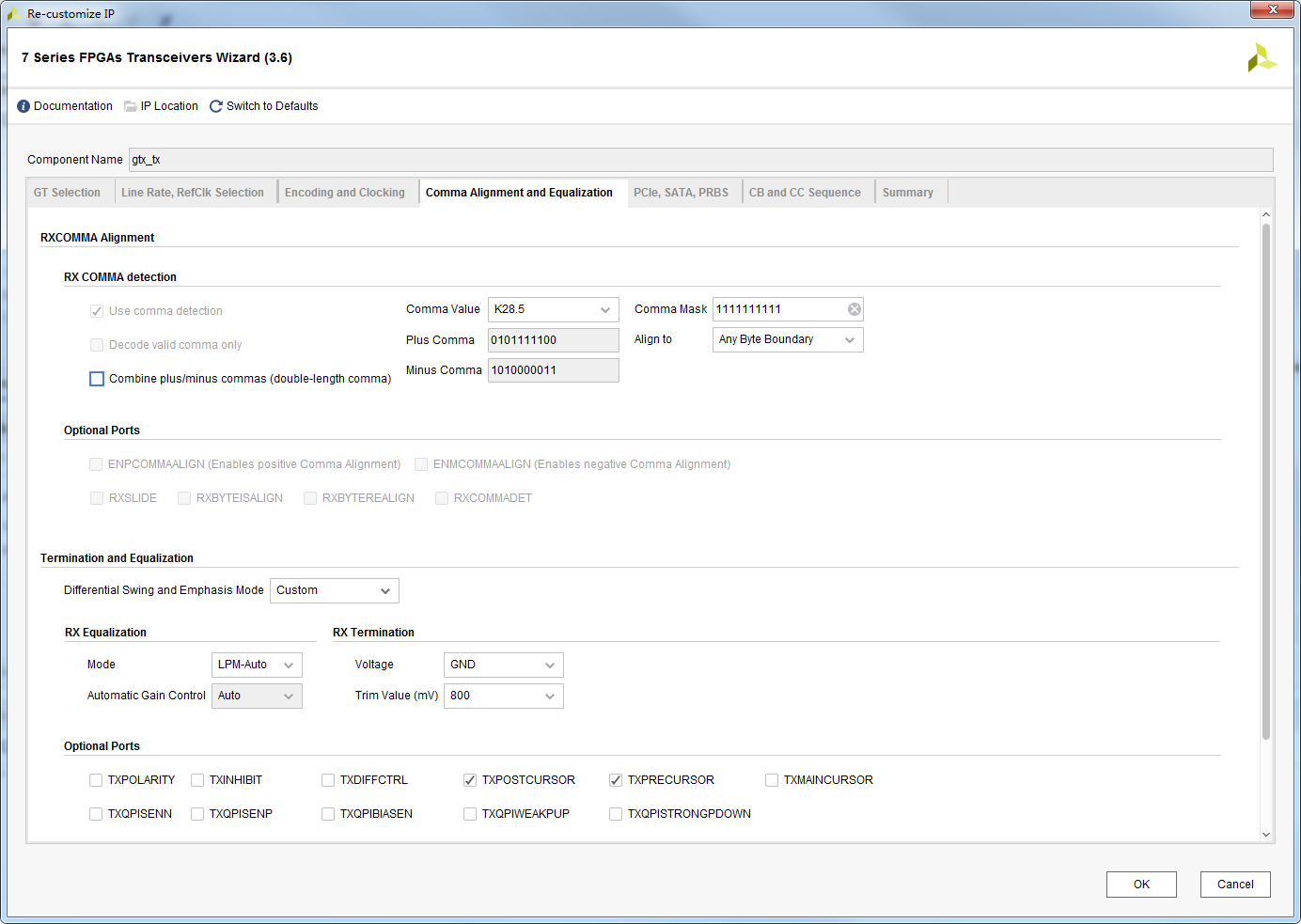Image resolution: width=1301 pixels, height=924 pixels.
Task: Click the vertical scrollbar thumb
Action: (1265, 481)
